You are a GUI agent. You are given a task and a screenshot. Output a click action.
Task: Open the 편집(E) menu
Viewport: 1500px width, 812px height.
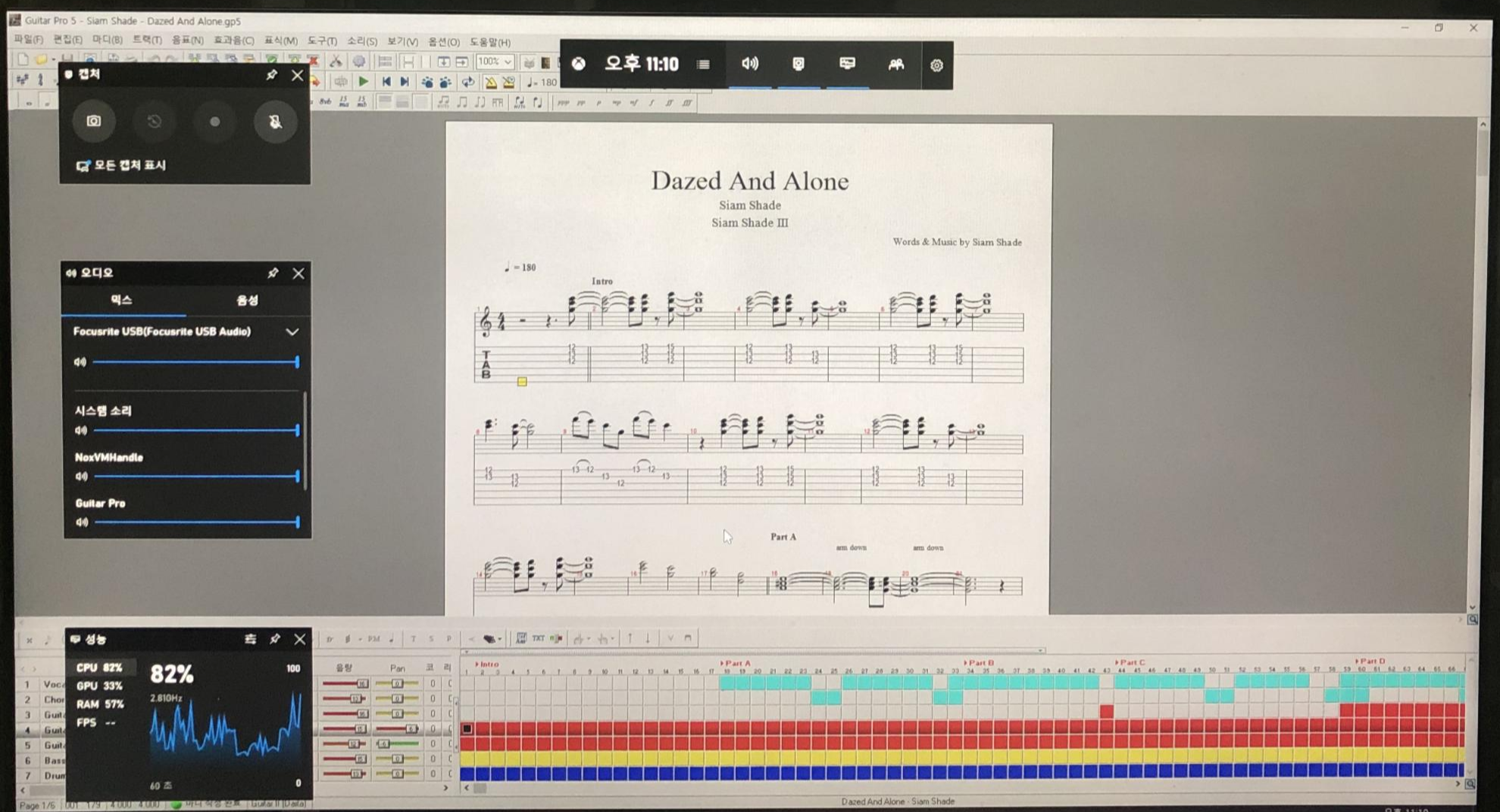coord(67,39)
